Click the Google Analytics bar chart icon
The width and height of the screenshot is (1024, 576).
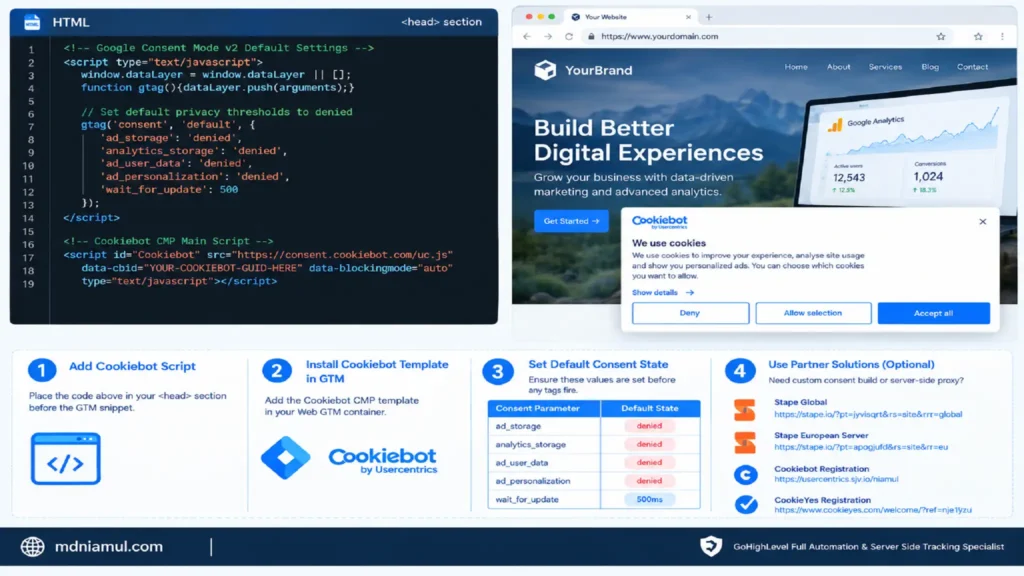click(835, 125)
